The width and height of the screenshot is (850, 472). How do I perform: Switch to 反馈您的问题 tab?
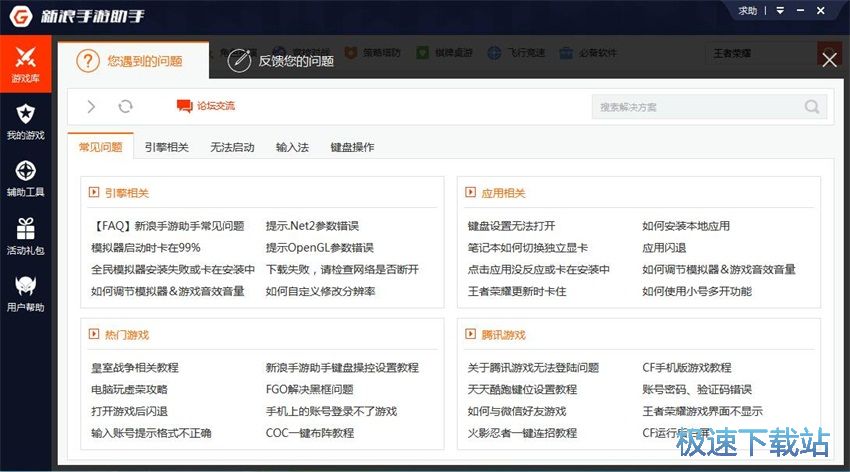(280, 61)
